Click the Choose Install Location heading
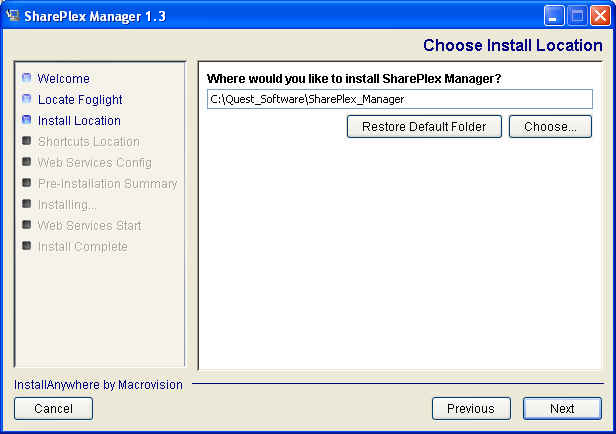The width and height of the screenshot is (616, 434). pyautogui.click(x=513, y=46)
